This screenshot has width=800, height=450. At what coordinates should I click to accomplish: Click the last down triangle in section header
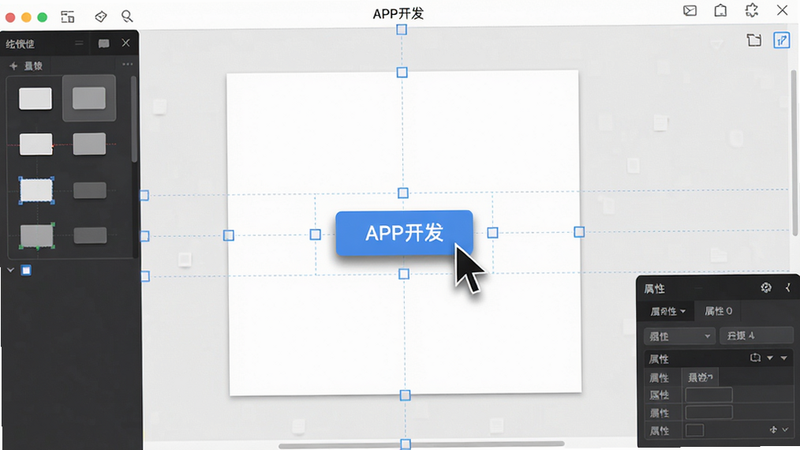pos(784,358)
